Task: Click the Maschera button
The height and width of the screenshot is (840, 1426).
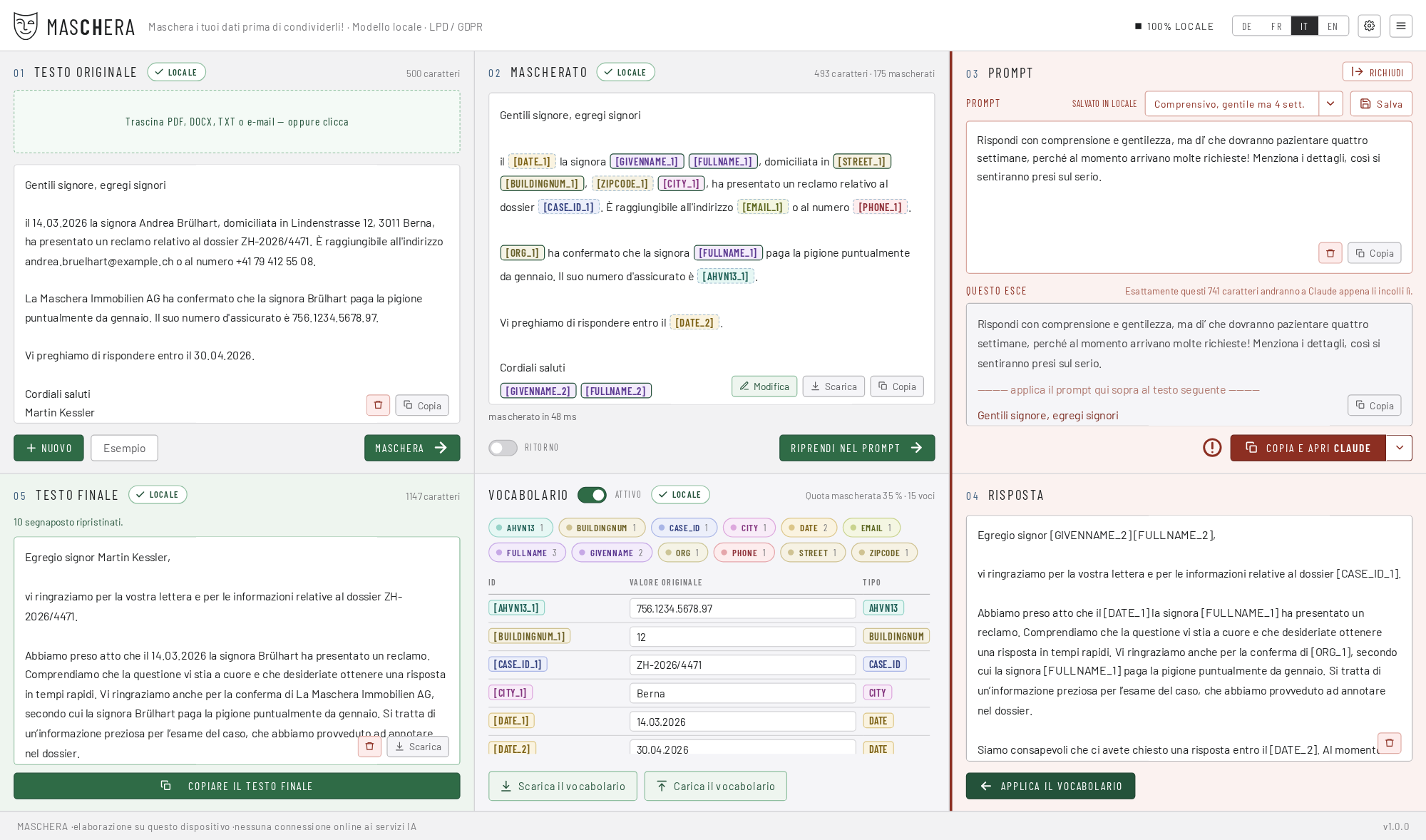Action: click(x=412, y=448)
